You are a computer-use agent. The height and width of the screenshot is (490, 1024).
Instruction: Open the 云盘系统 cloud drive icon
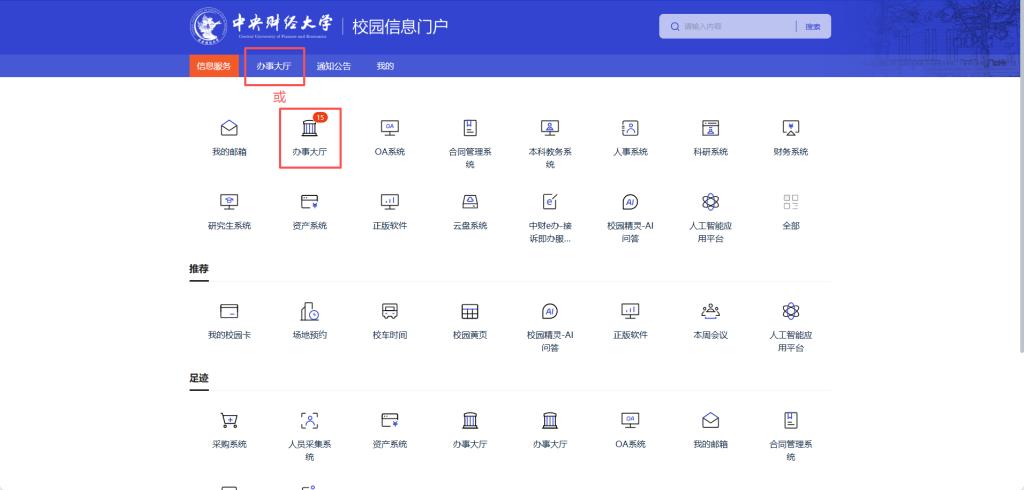point(469,202)
